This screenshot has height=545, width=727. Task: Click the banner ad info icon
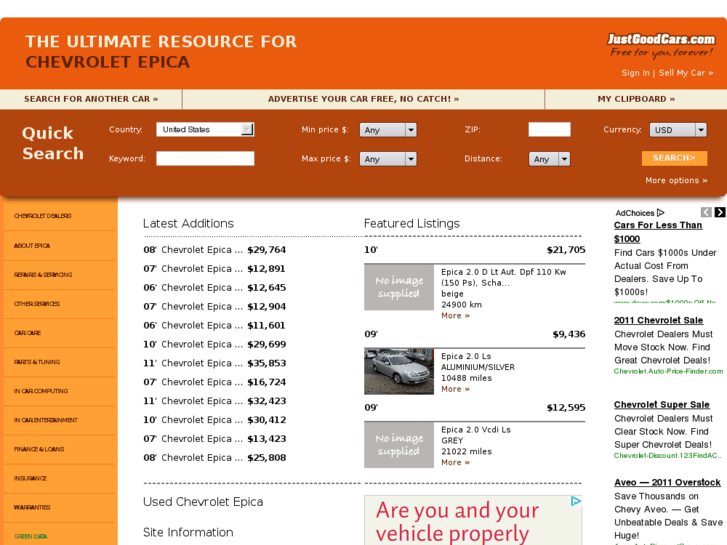pyautogui.click(x=576, y=502)
